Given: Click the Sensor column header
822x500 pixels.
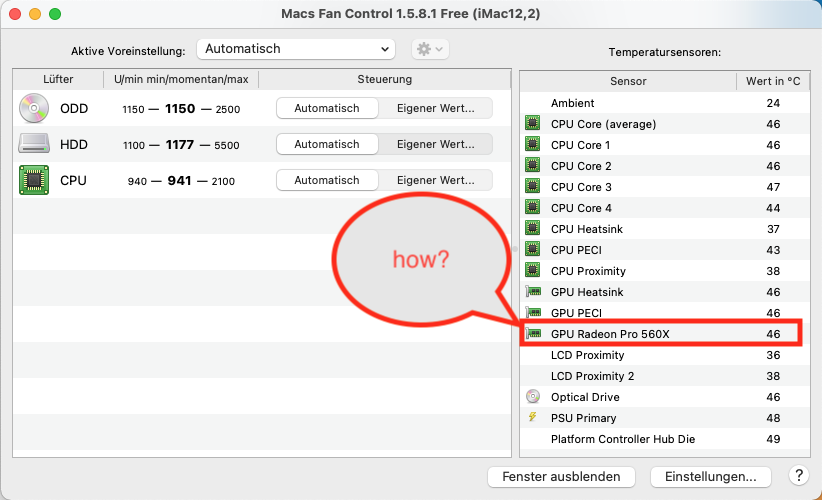Looking at the screenshot, I should (628, 81).
